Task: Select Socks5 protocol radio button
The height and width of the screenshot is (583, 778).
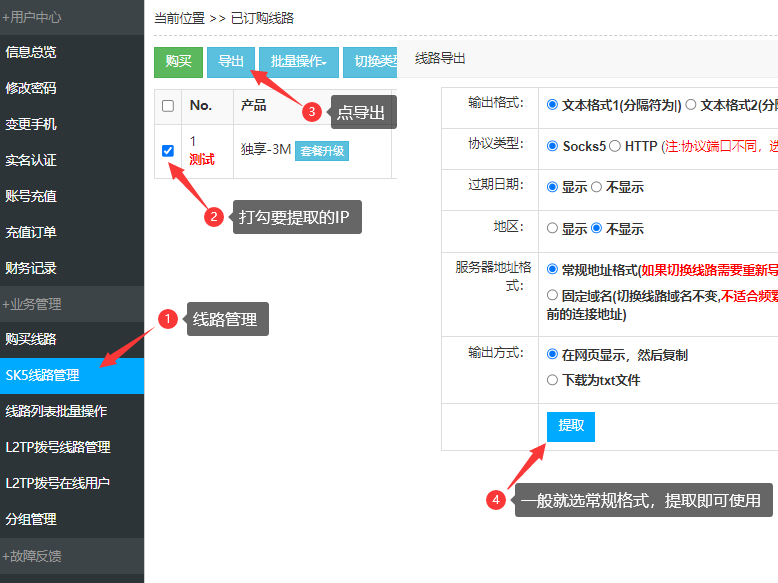Action: [553, 146]
